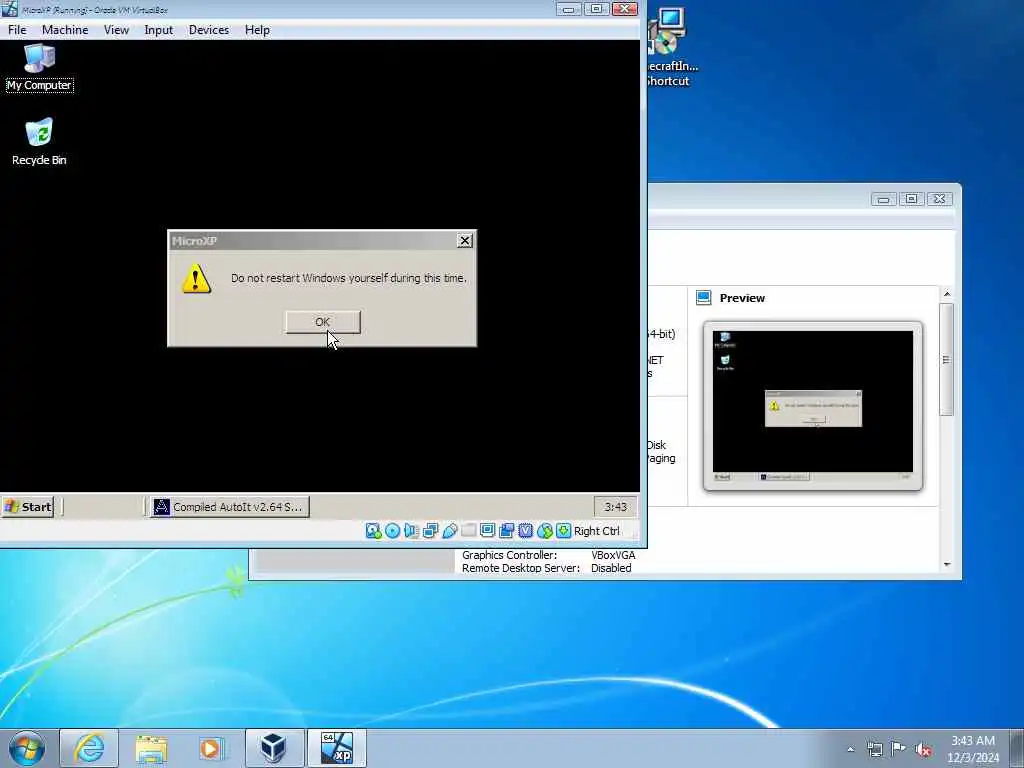Click the audio indicator icon in VM status bar
Screen dimensions: 1024x768
411,531
